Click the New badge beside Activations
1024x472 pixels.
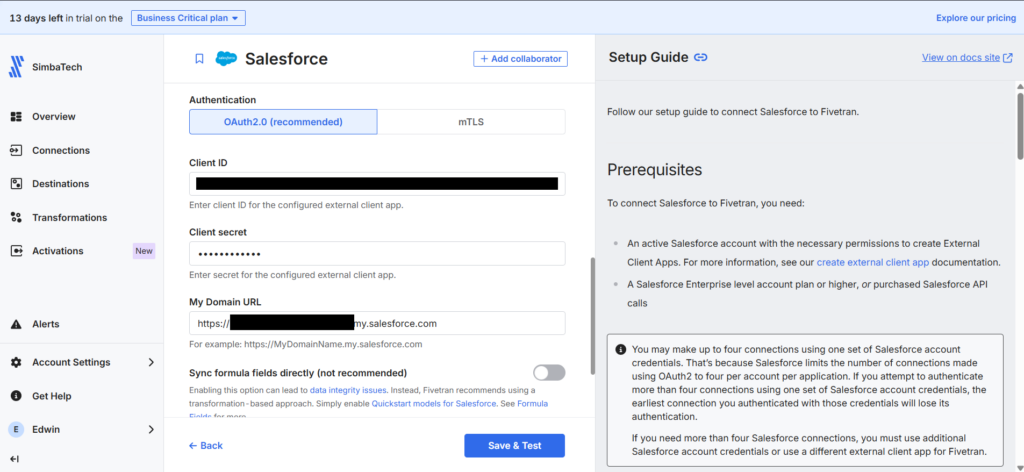(x=144, y=251)
